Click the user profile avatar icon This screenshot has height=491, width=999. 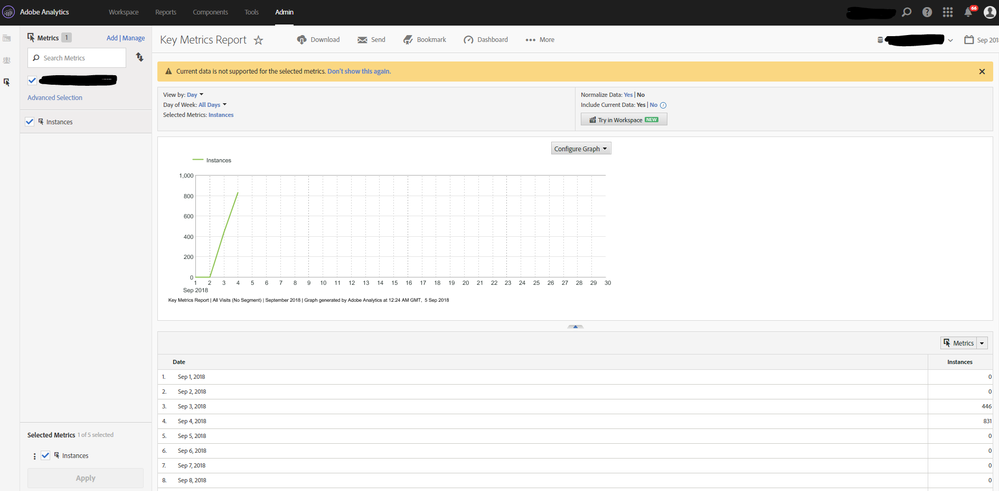pos(989,12)
